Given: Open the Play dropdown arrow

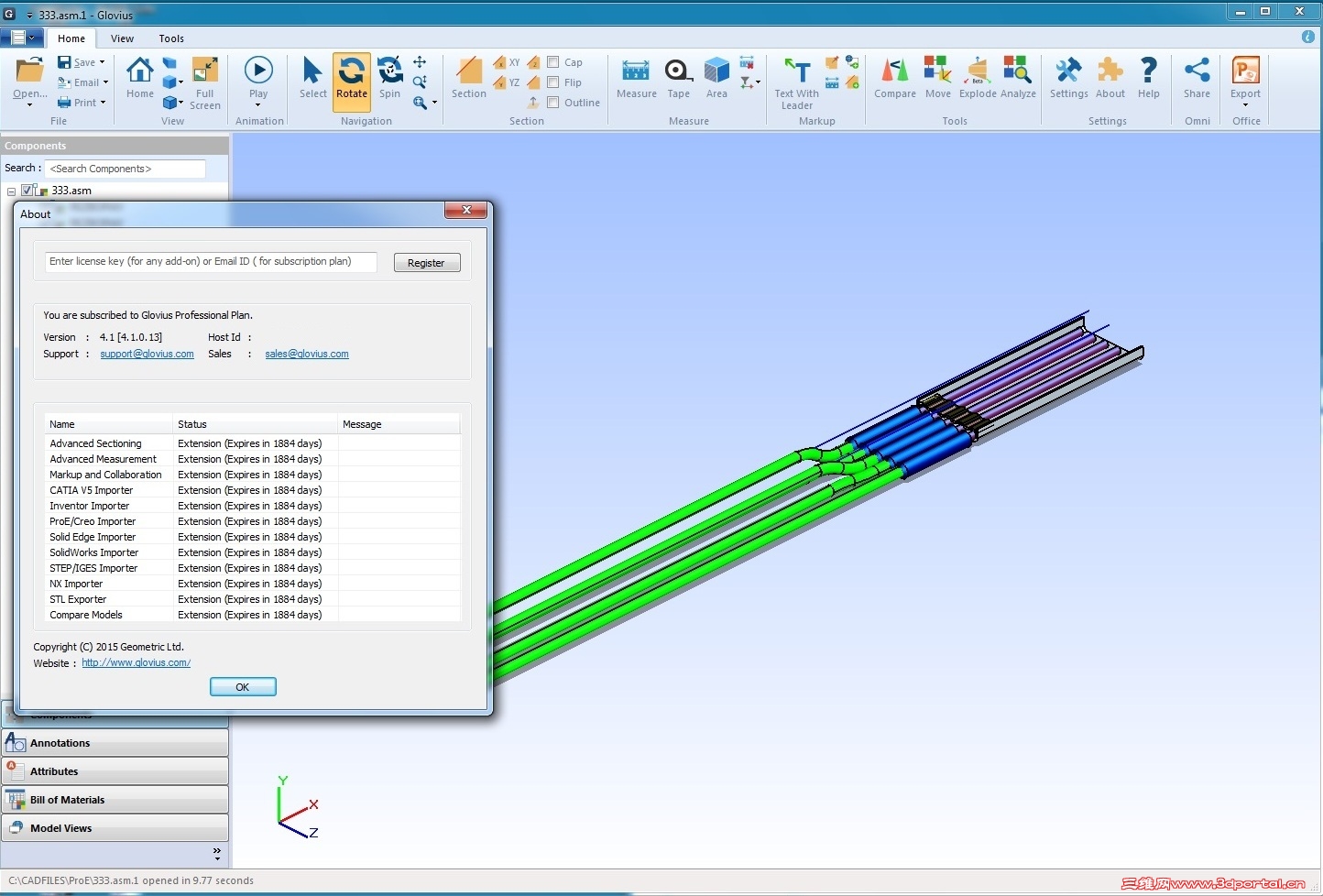Looking at the screenshot, I should point(258,105).
